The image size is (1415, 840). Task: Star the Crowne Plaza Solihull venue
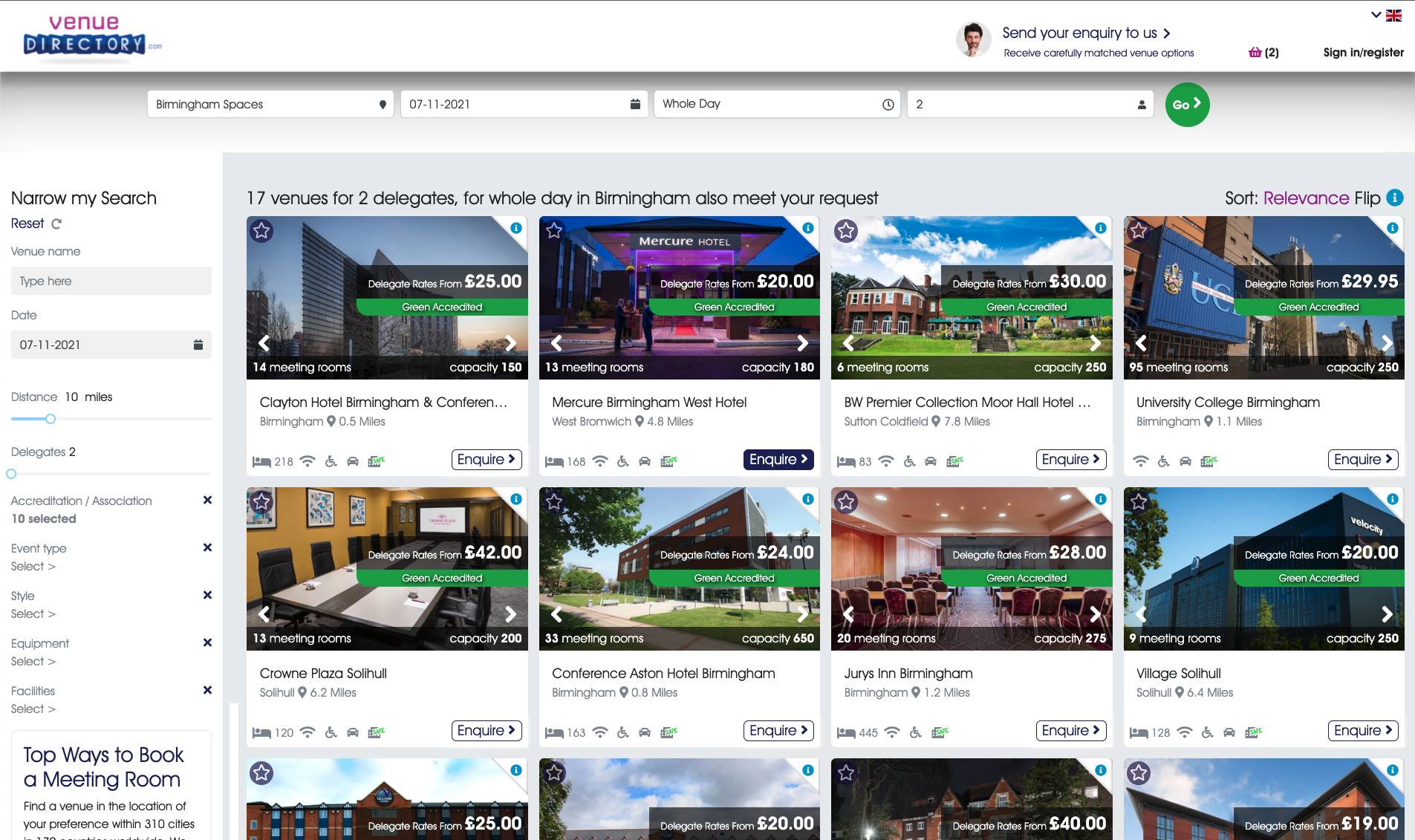[261, 502]
